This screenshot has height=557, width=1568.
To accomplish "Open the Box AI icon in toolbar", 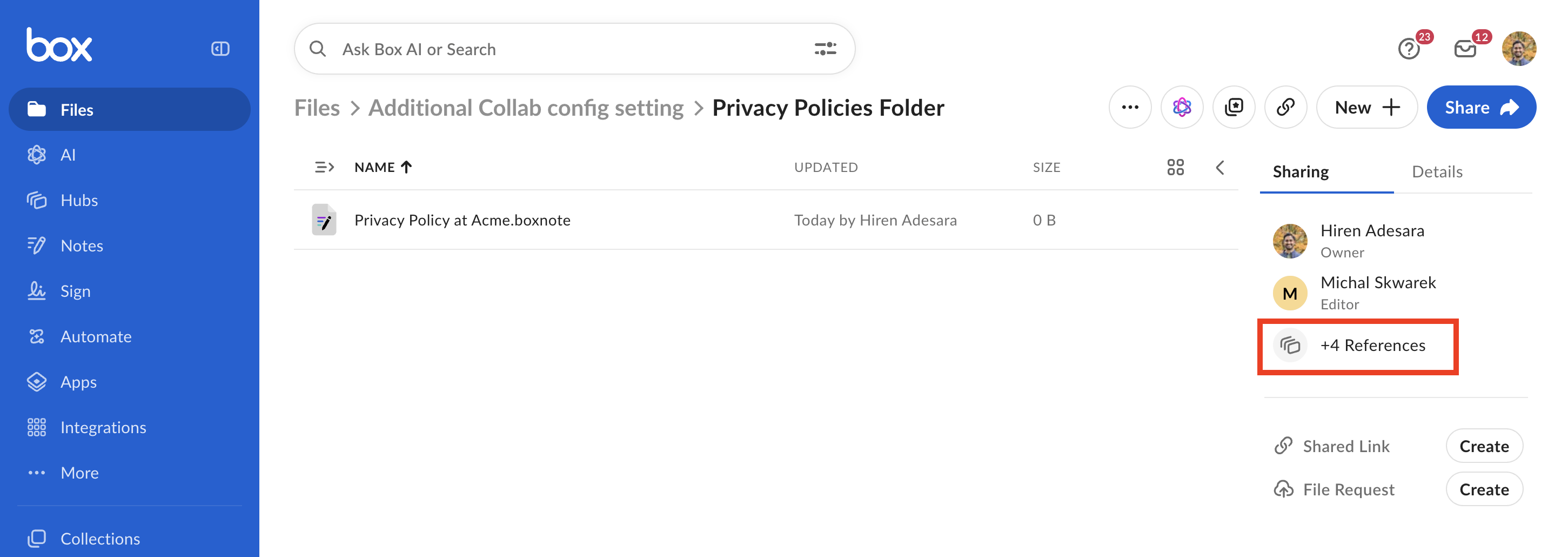I will 1182,107.
